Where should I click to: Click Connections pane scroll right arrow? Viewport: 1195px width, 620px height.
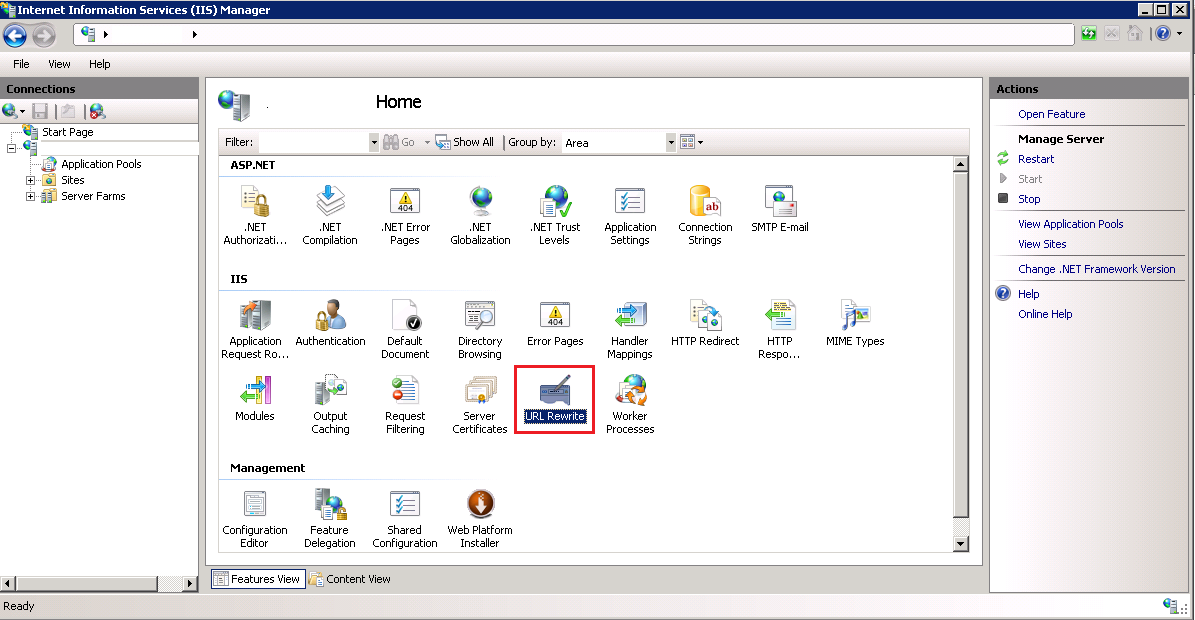190,583
